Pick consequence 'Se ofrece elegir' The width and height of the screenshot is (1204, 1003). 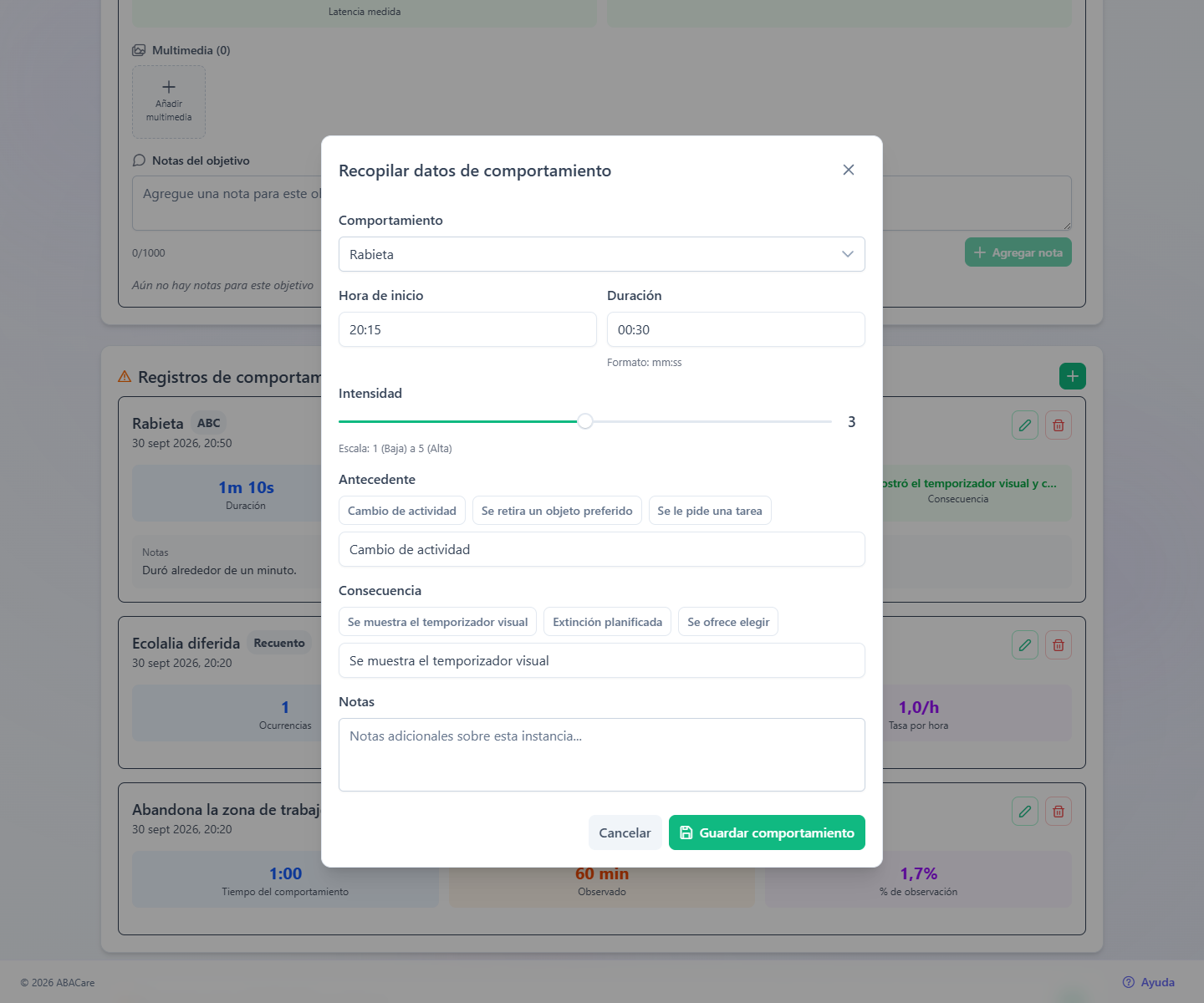[x=728, y=622]
